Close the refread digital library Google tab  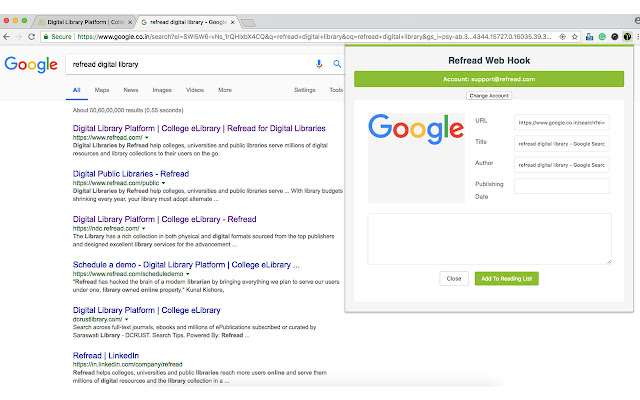click(233, 22)
